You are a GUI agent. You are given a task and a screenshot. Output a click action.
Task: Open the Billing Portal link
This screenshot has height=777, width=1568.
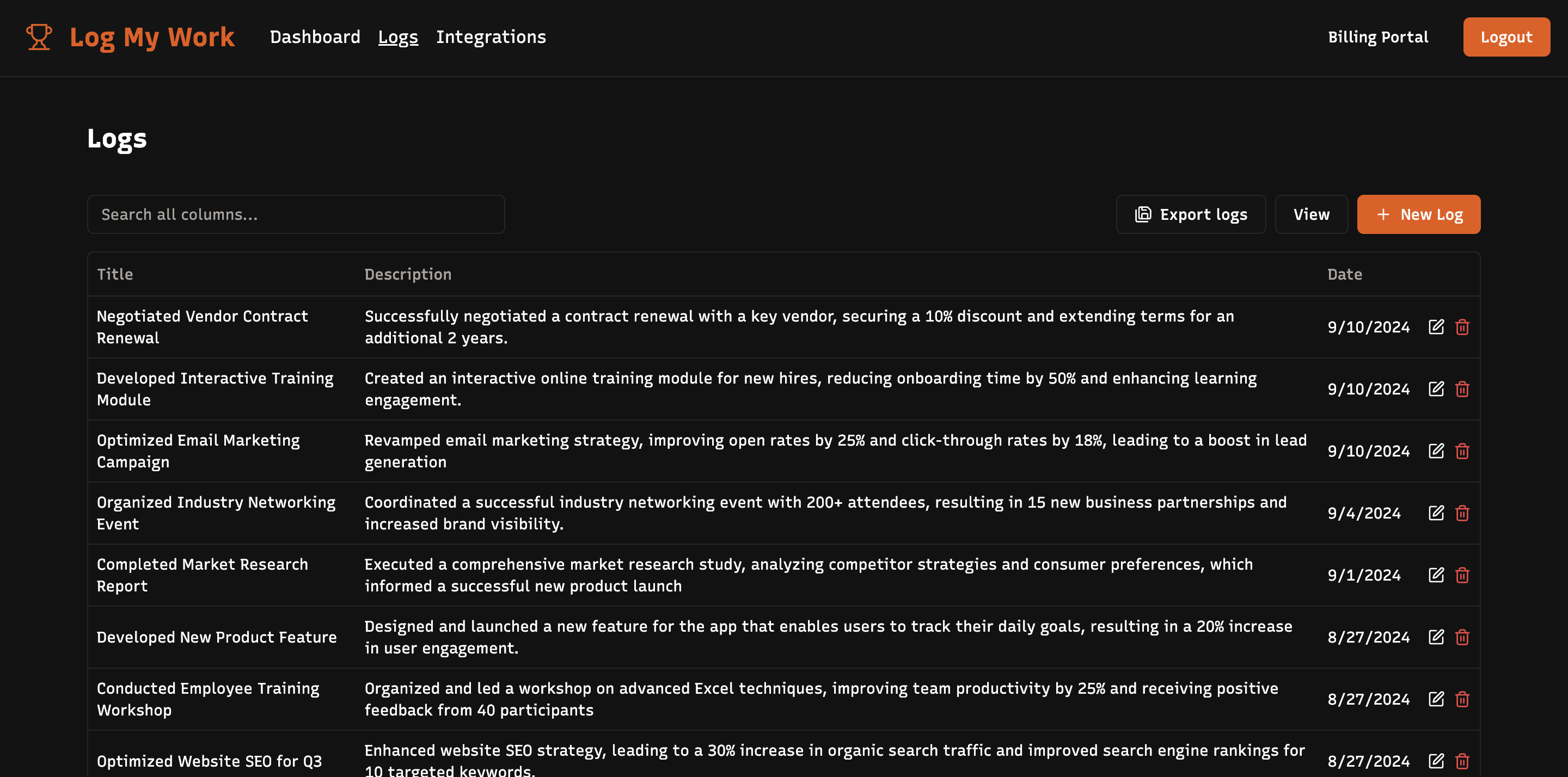[x=1378, y=37]
